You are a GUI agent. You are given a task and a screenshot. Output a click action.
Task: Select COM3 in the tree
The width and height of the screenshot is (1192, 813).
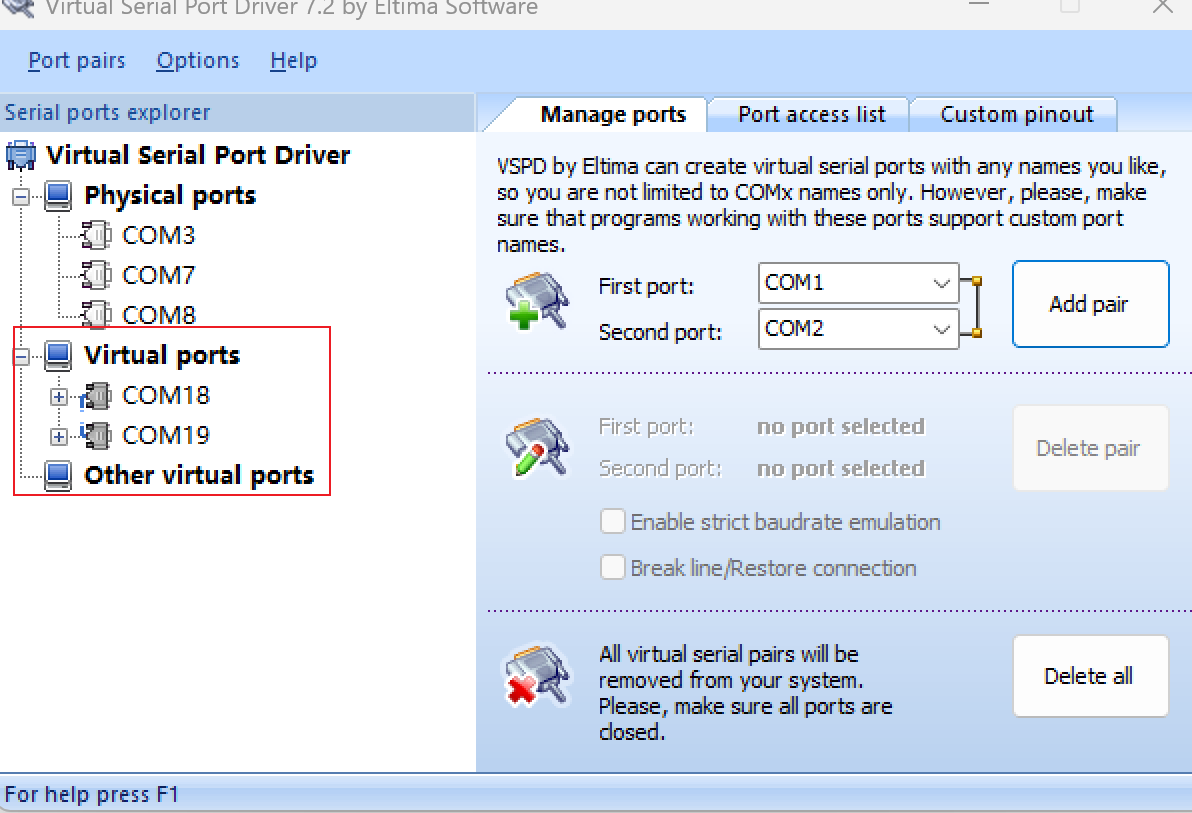(159, 236)
